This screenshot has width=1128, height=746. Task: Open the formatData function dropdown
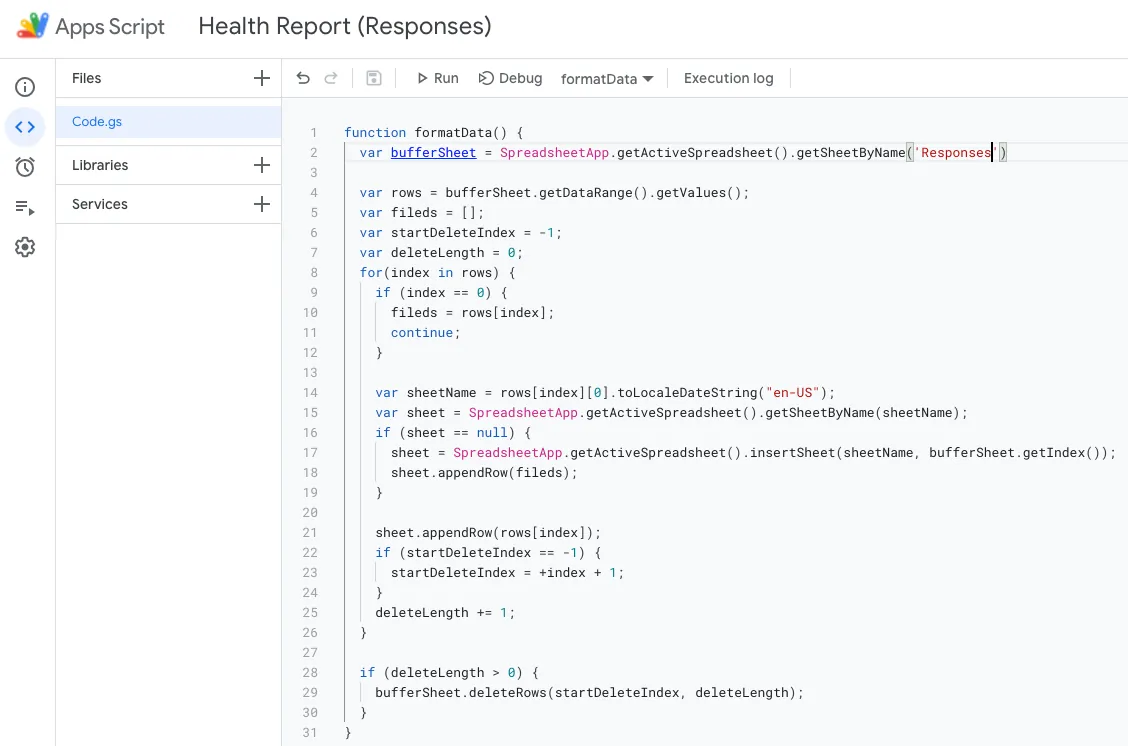[x=607, y=79]
